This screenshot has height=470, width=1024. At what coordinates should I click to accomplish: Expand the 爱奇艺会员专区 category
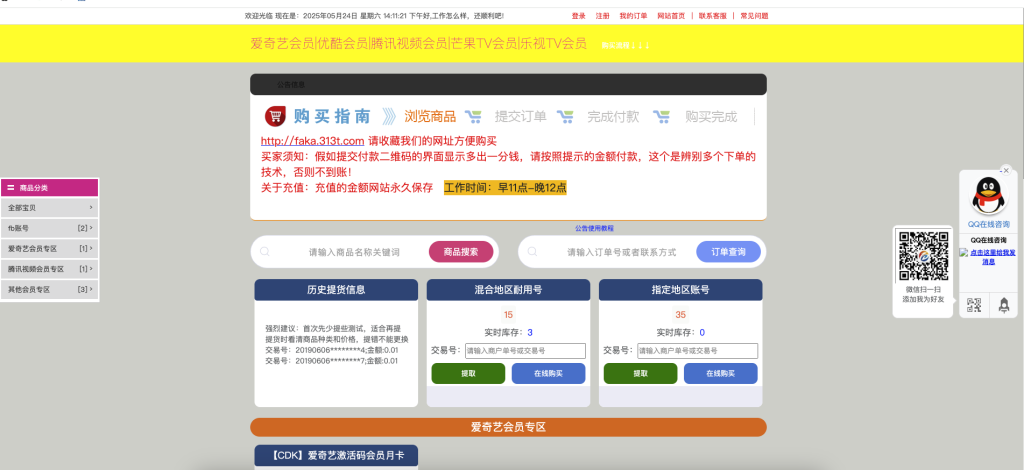tap(50, 249)
